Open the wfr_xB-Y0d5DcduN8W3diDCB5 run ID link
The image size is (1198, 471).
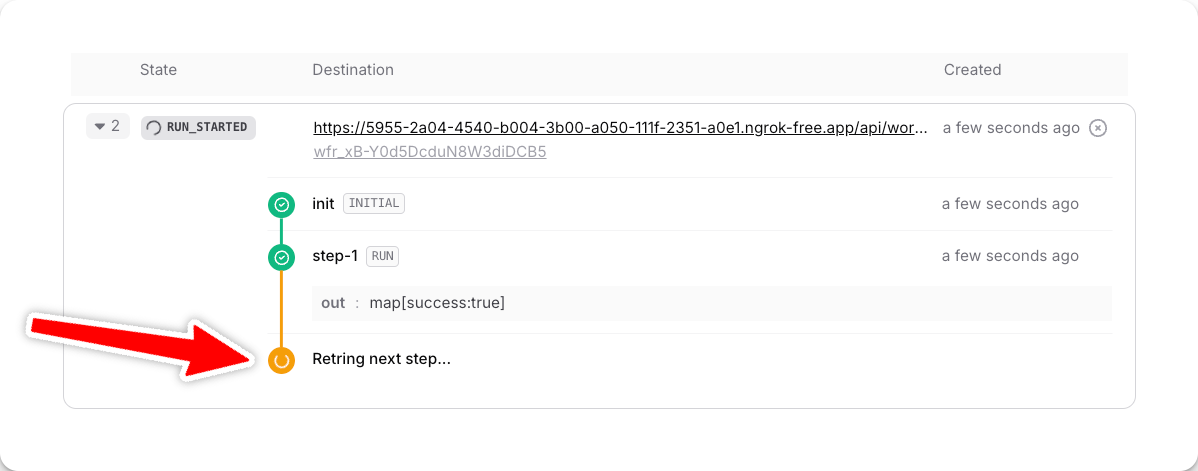(429, 151)
